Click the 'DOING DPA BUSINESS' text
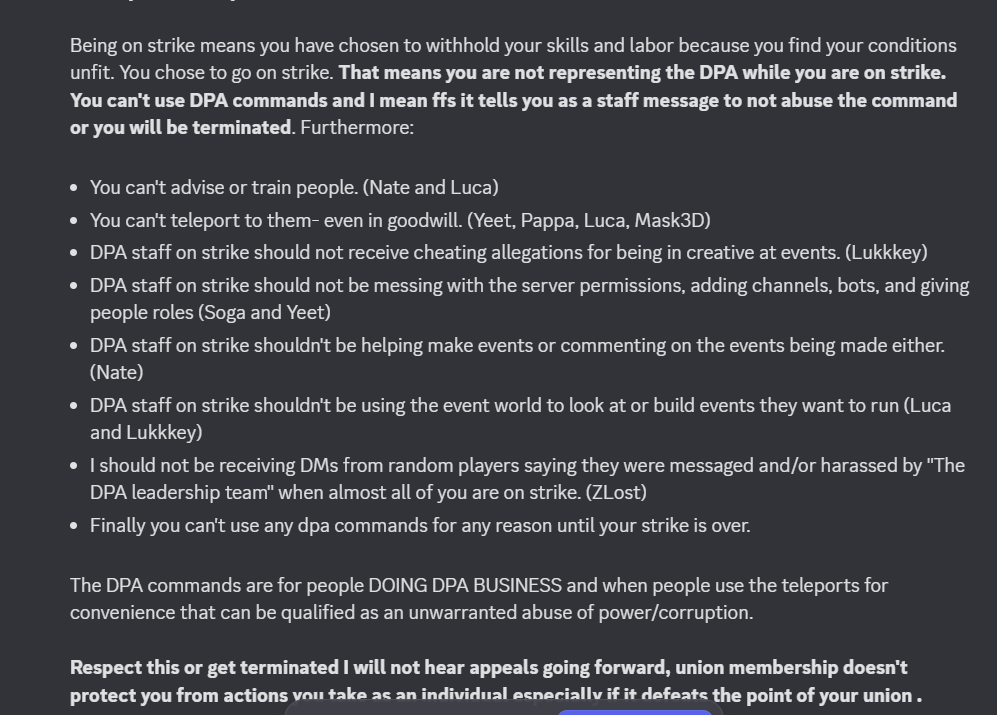 pyautogui.click(x=465, y=585)
